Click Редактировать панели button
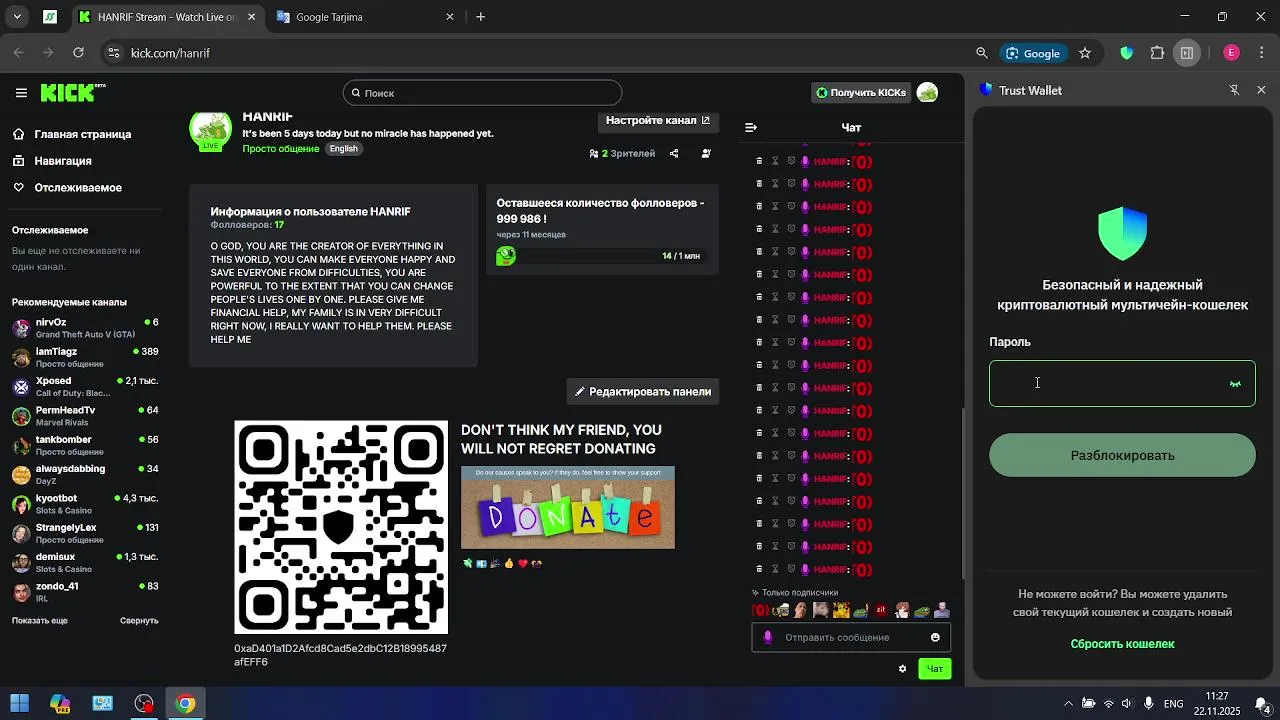 pyautogui.click(x=642, y=392)
